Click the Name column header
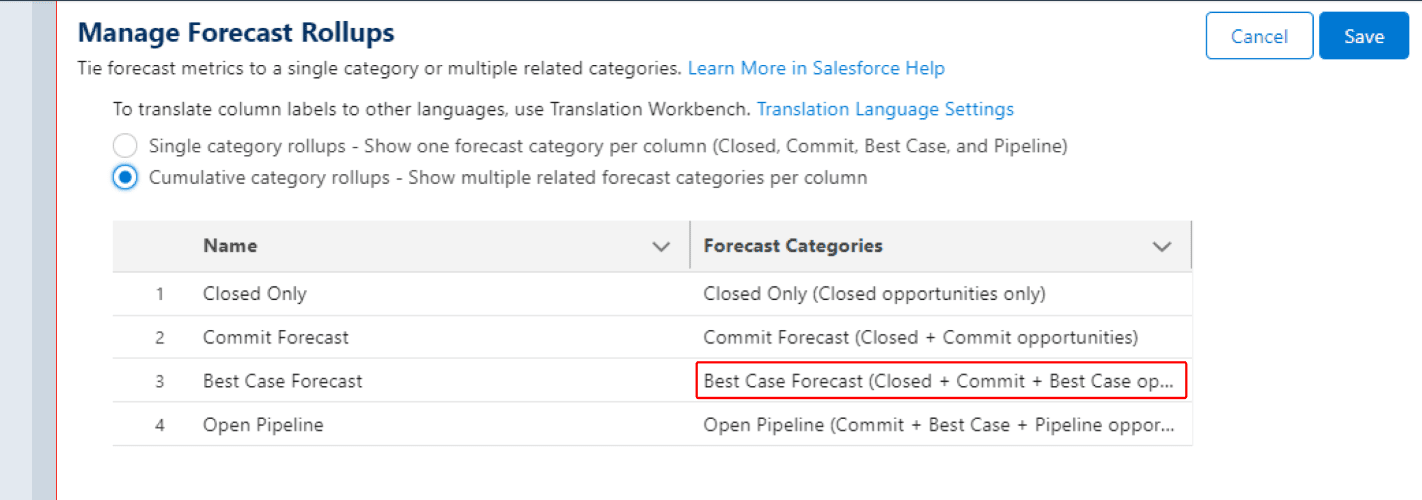The width and height of the screenshot is (1422, 500). tap(230, 246)
